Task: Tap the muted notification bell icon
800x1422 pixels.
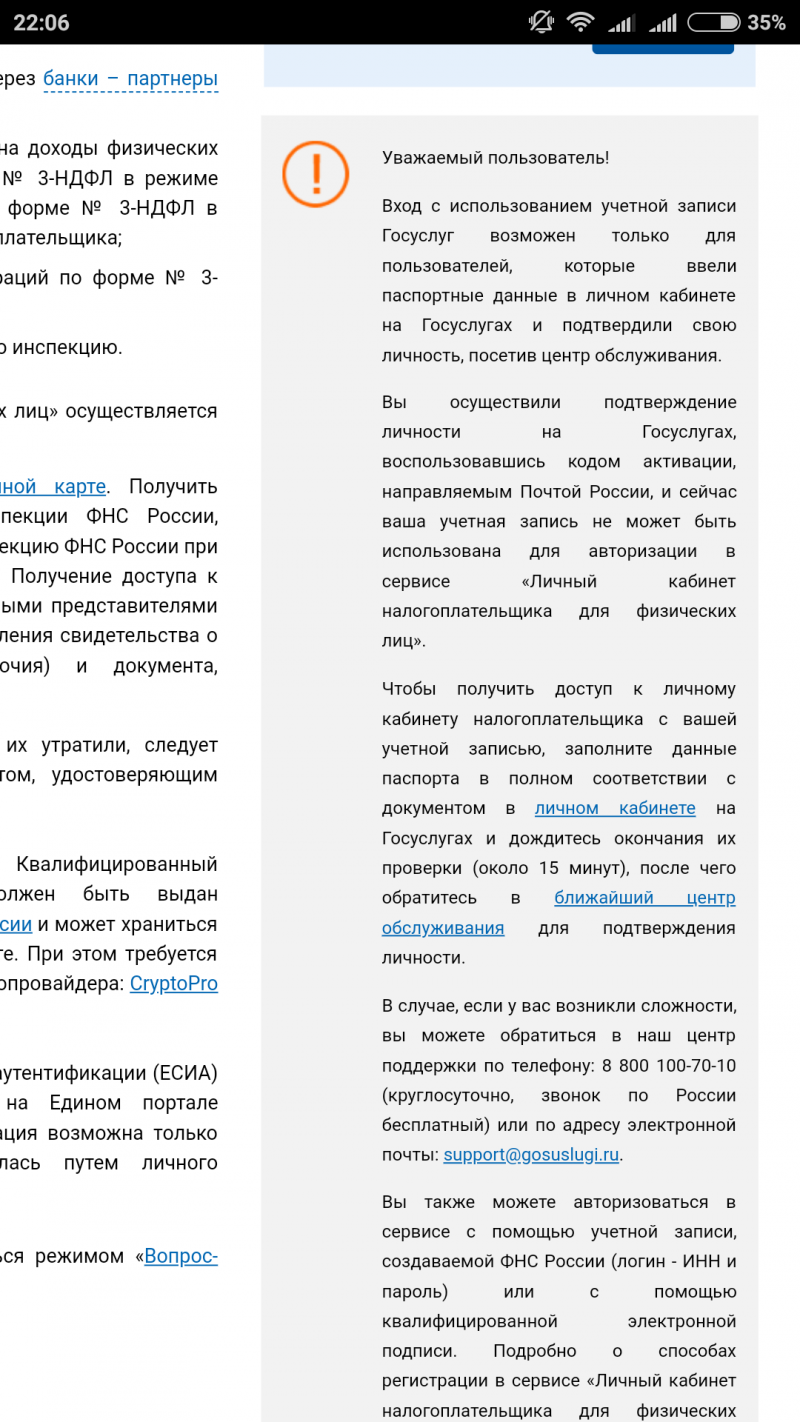Action: pos(541,22)
